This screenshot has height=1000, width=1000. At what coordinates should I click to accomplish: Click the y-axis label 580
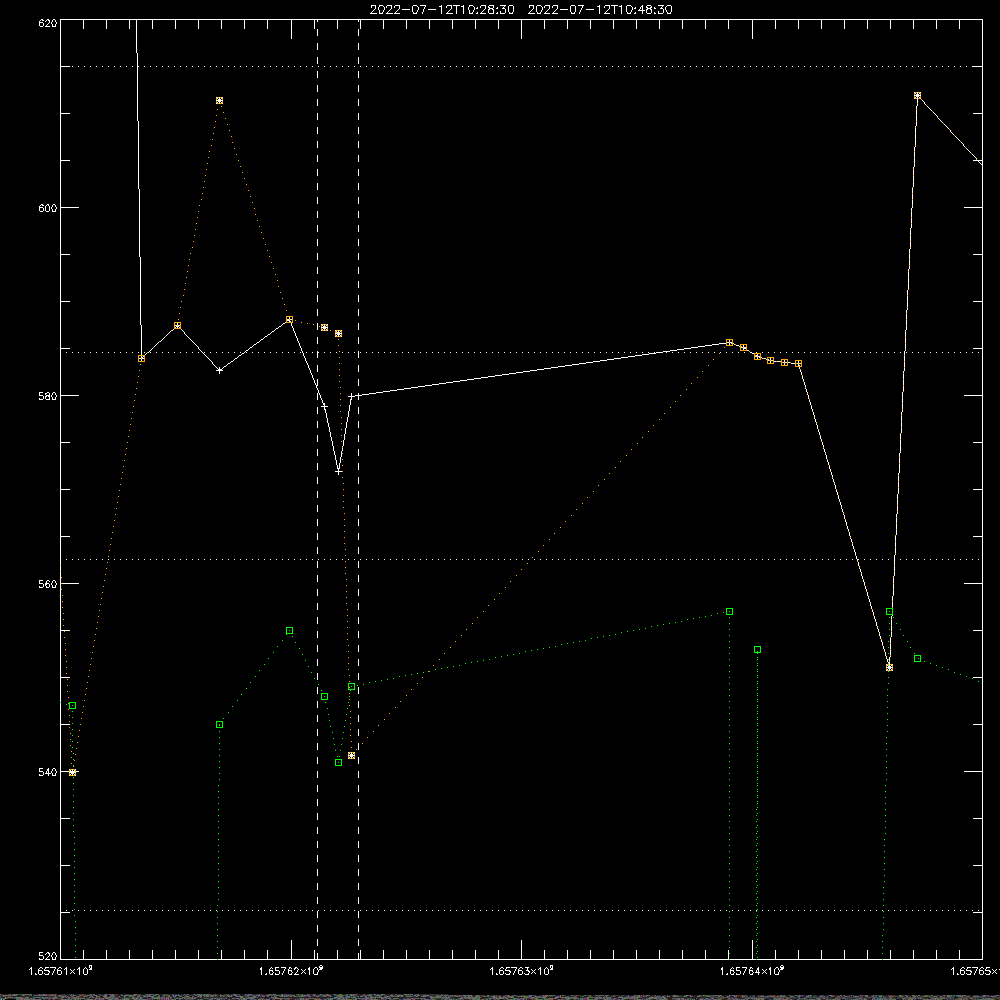click(48, 397)
